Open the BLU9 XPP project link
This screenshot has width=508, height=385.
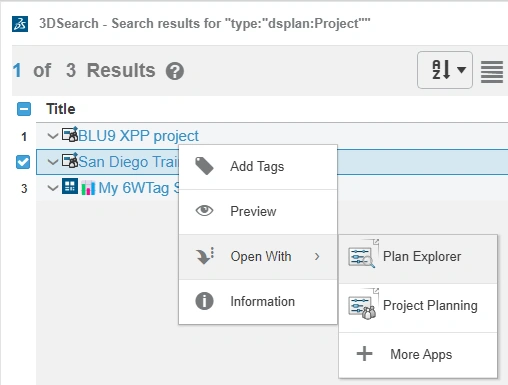tap(138, 136)
